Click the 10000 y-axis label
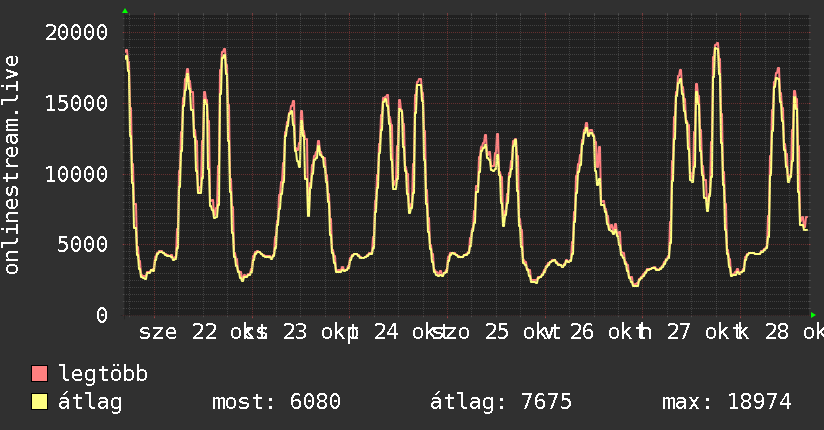This screenshot has width=824, height=430. click(x=76, y=174)
